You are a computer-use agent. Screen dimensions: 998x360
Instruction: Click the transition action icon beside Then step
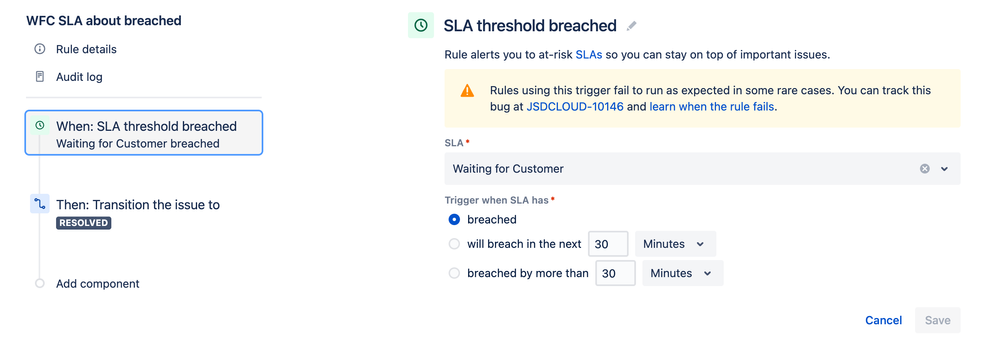(x=39, y=204)
